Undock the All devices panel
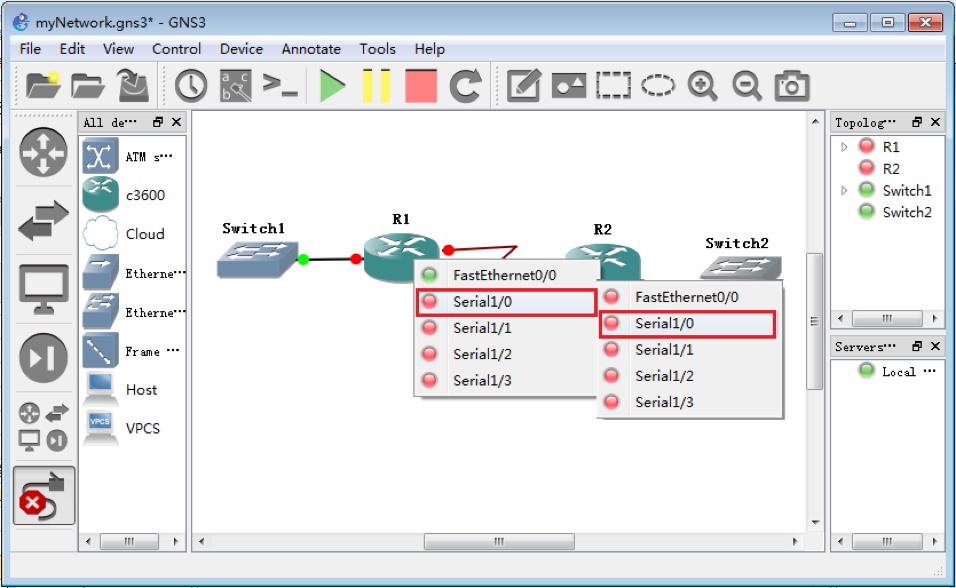956x588 pixels. coord(158,122)
